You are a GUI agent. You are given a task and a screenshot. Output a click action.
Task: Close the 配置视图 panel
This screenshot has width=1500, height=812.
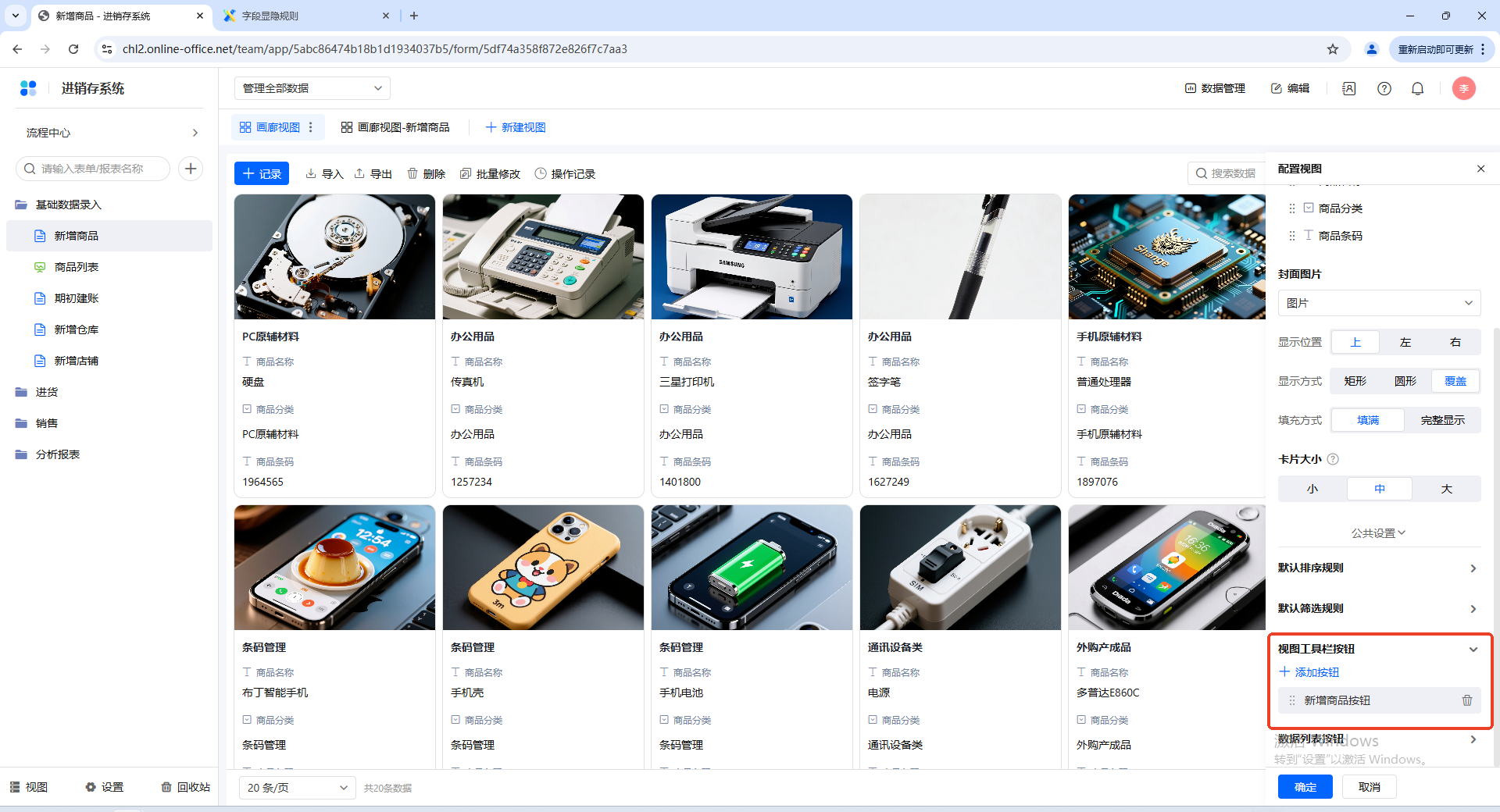click(1480, 169)
